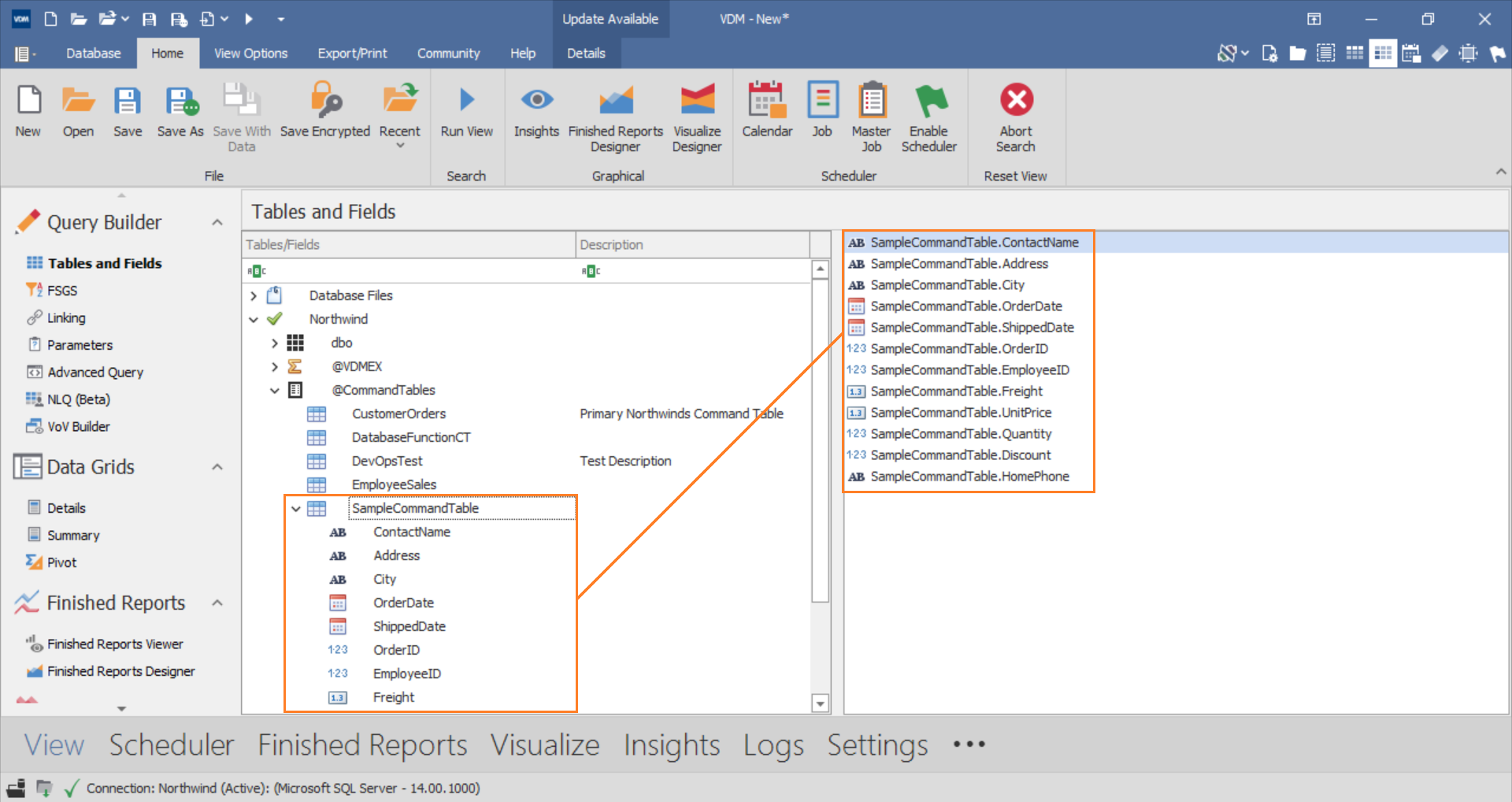Screen dimensions: 1512x802
Task: Collapse the Data Grids section
Action: click(217, 467)
